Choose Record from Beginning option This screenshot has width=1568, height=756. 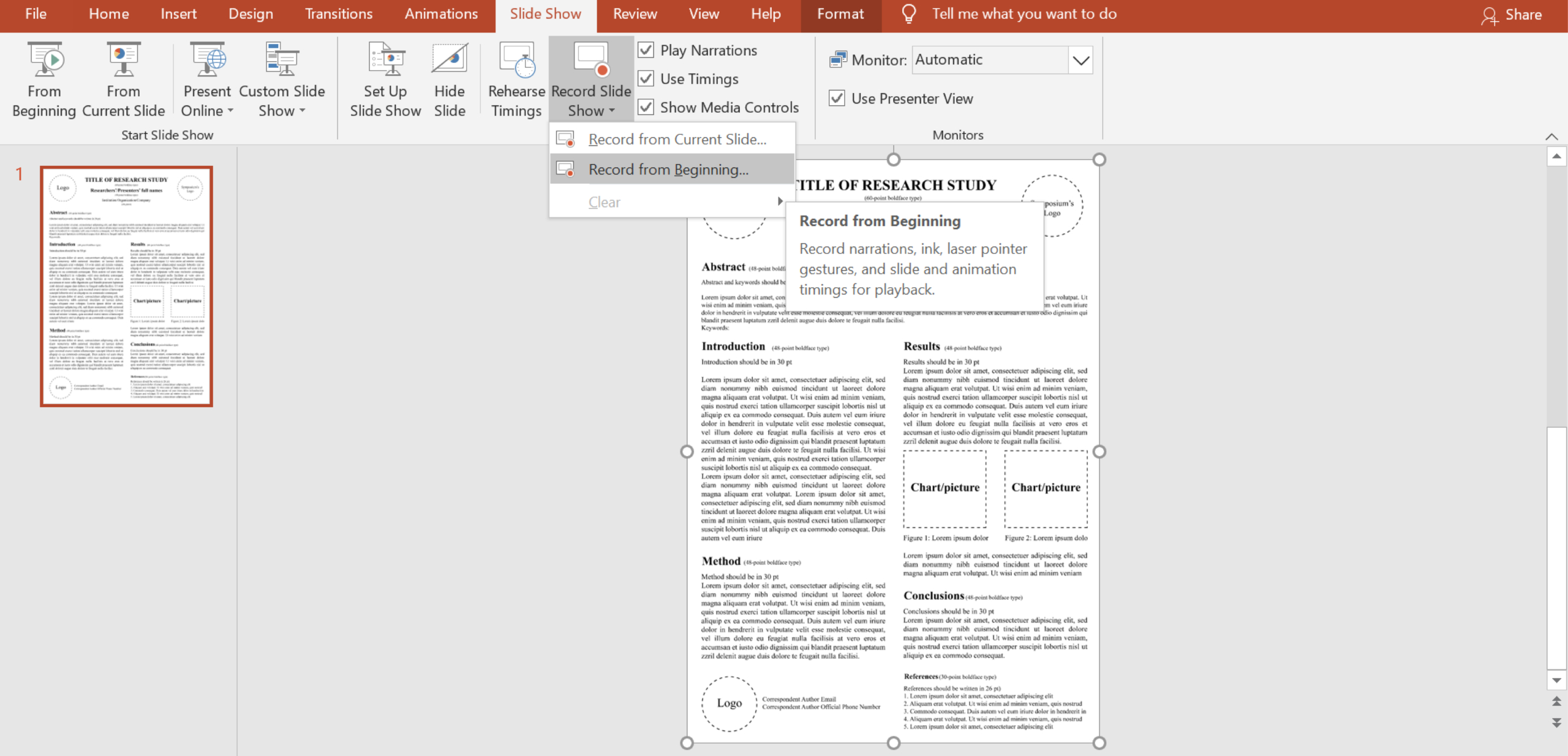(668, 170)
